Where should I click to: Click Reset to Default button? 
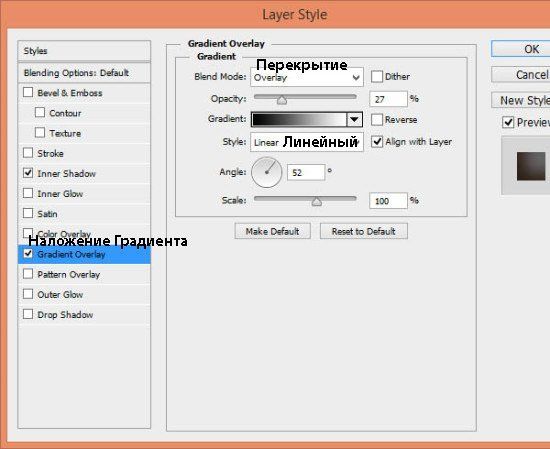point(364,231)
